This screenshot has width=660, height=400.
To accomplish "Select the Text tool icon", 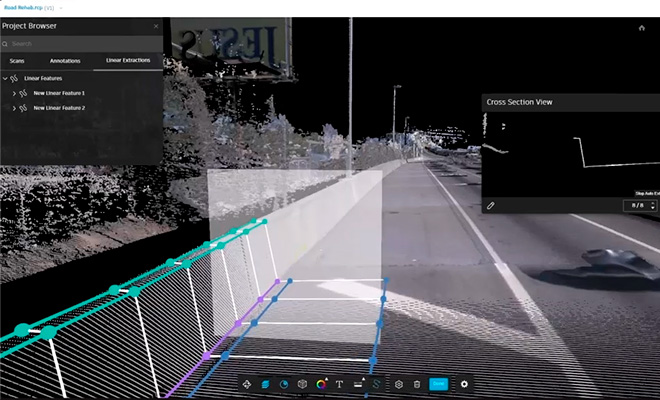I will coord(339,384).
